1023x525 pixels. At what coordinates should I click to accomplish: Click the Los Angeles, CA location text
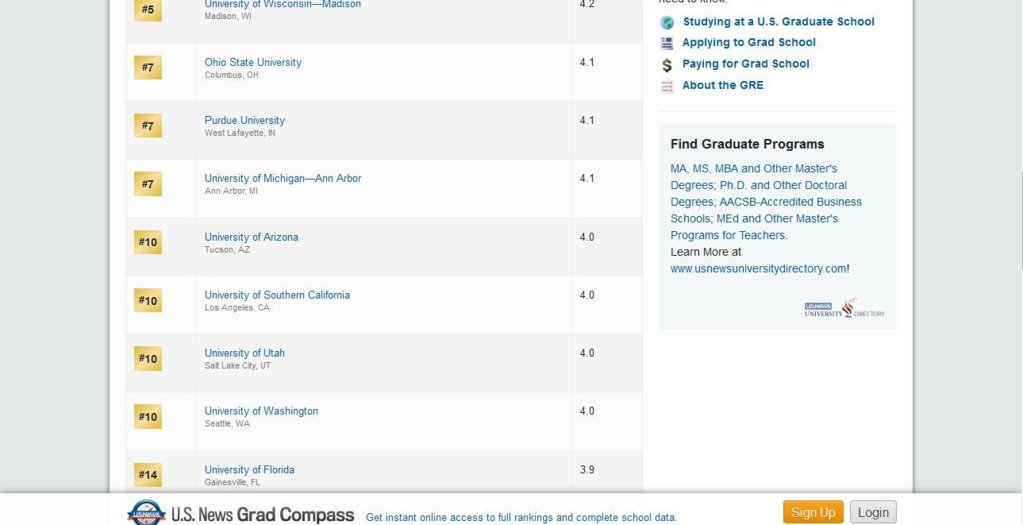[x=237, y=308]
